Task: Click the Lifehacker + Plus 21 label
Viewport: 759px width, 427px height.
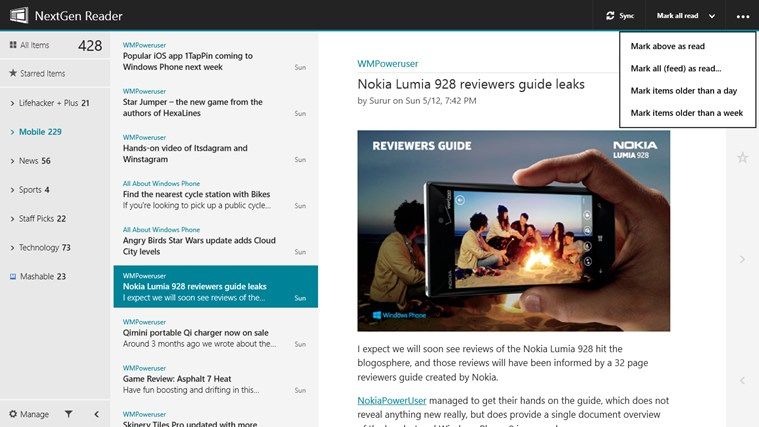Action: pyautogui.click(x=54, y=103)
